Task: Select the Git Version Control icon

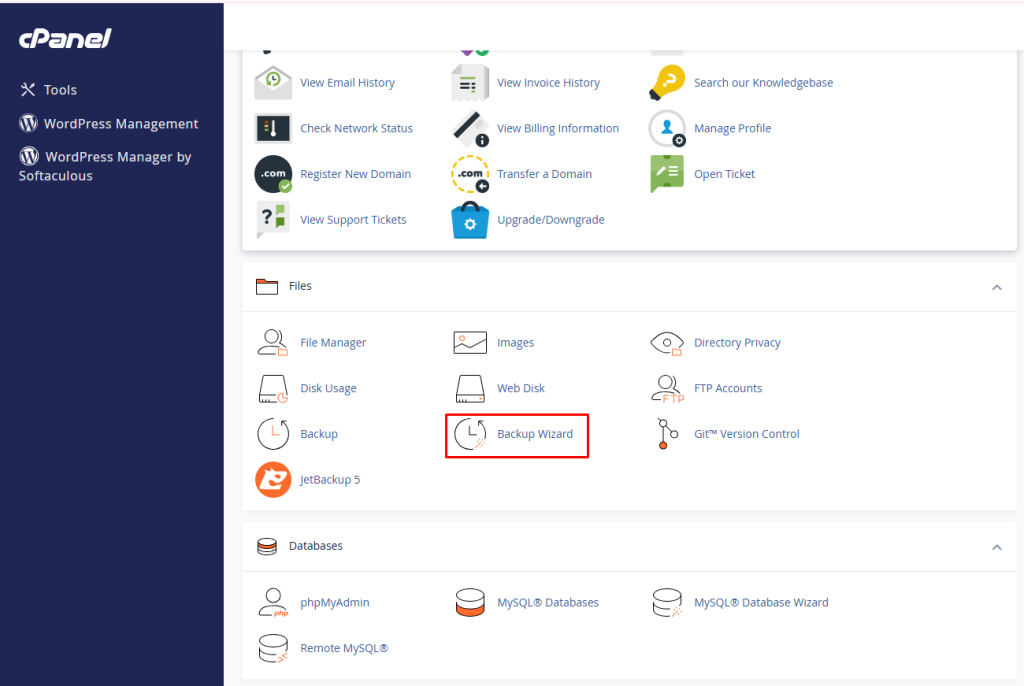Action: pyautogui.click(x=667, y=434)
